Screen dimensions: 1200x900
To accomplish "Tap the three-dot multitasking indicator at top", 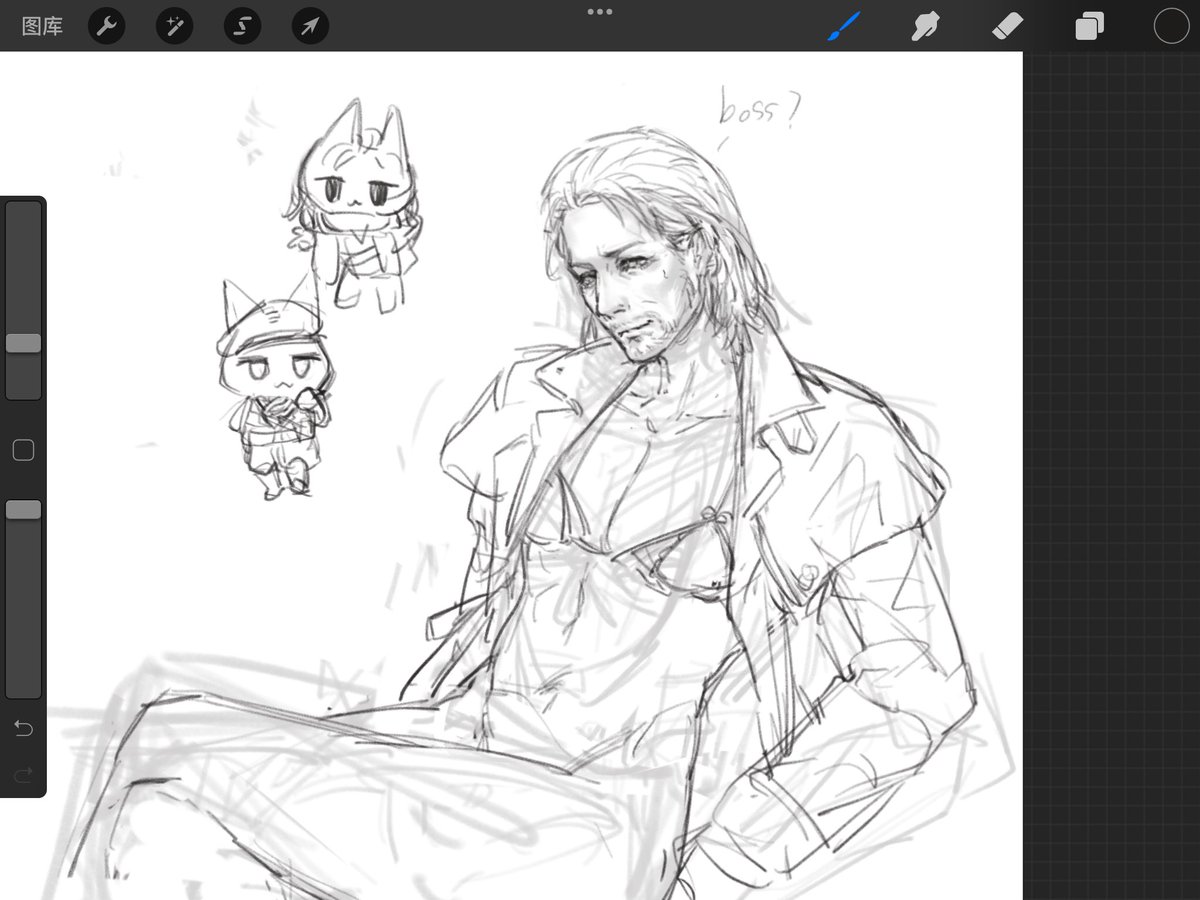I will pyautogui.click(x=600, y=12).
